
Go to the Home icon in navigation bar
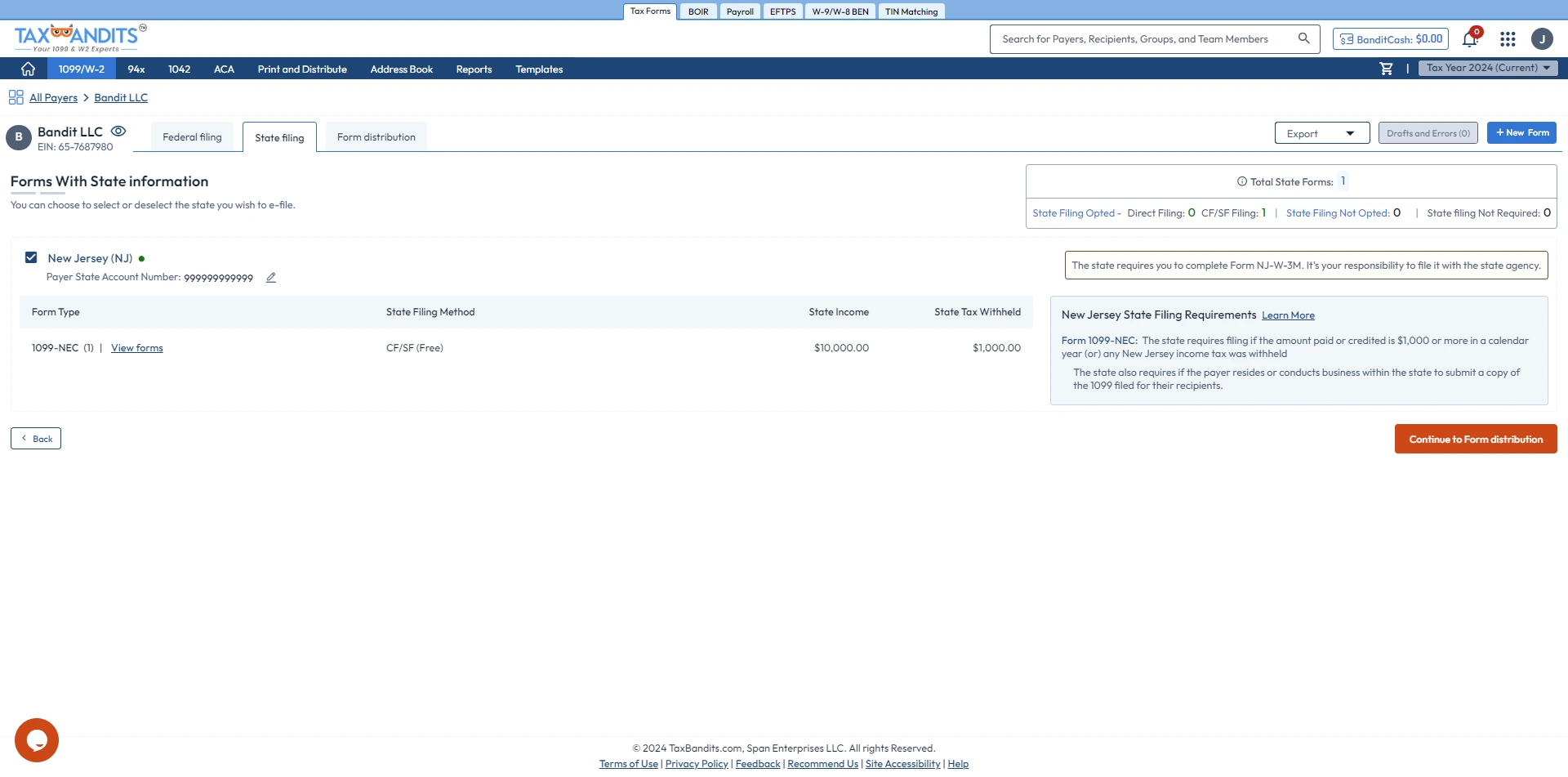[28, 69]
